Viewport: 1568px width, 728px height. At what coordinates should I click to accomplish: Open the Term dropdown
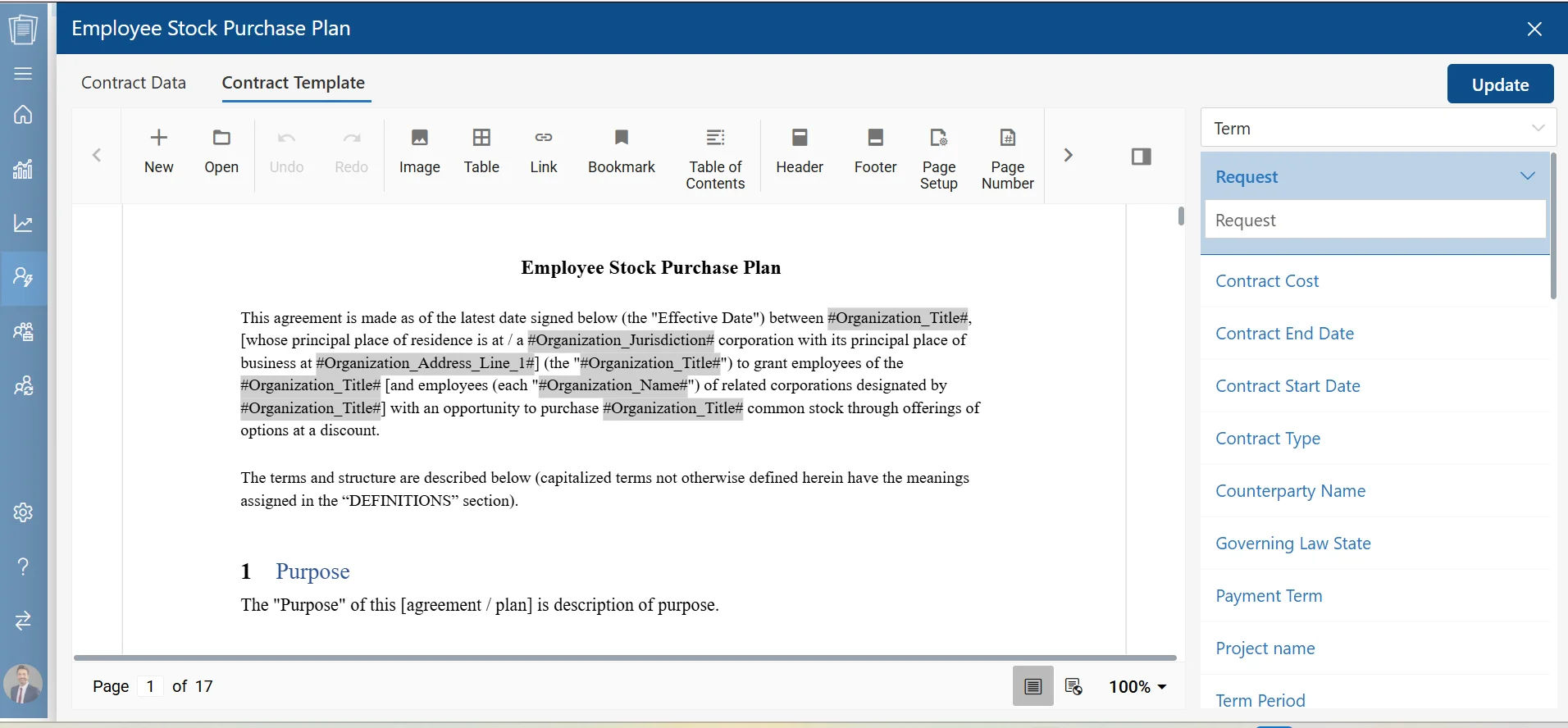click(1379, 128)
